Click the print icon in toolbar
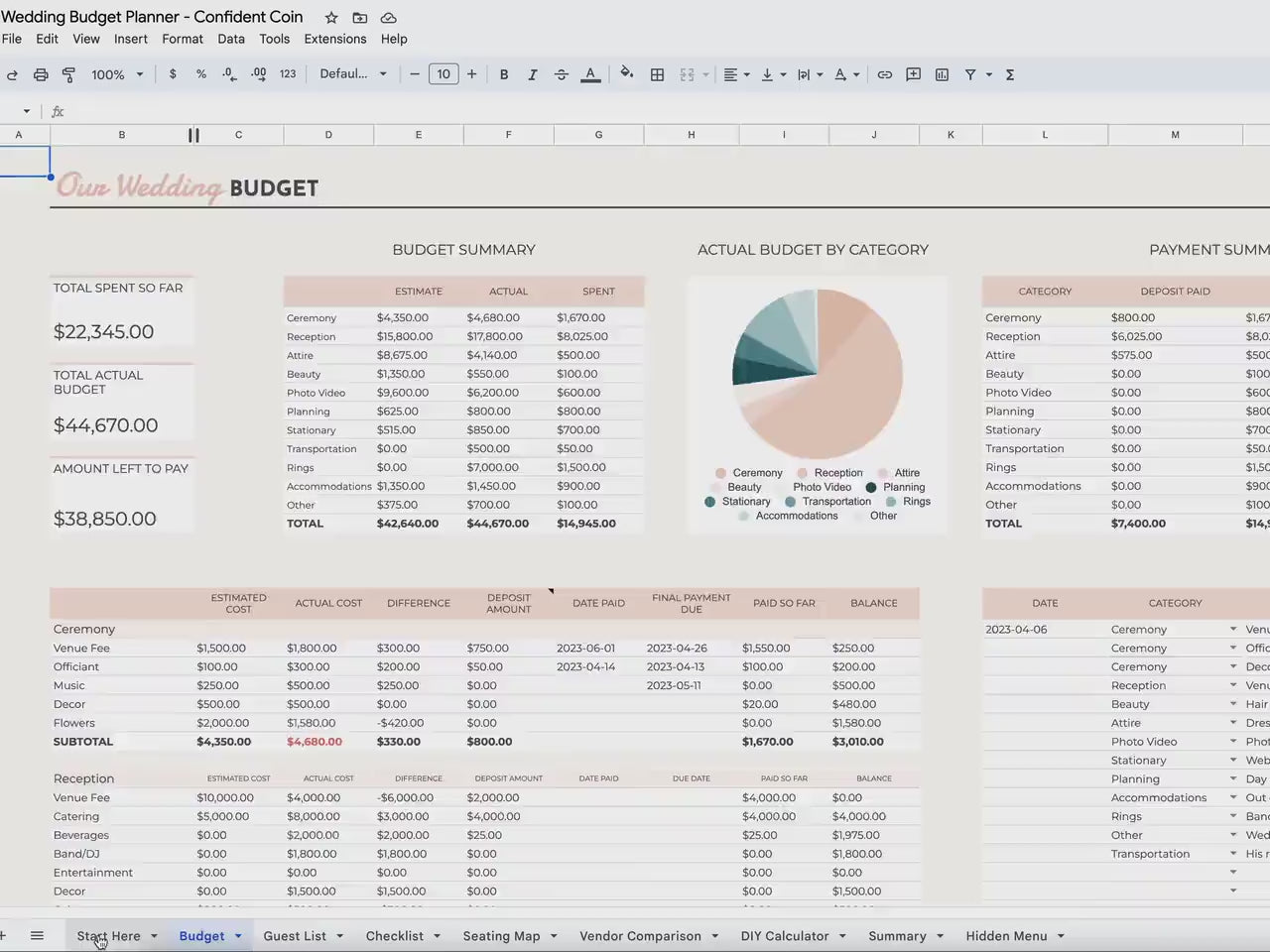The height and width of the screenshot is (952, 1270). click(x=41, y=74)
